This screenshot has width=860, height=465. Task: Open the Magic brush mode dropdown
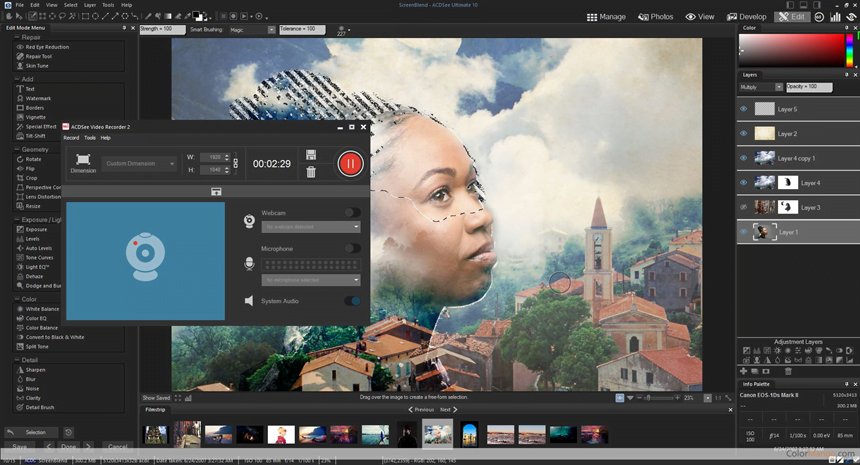pos(252,30)
